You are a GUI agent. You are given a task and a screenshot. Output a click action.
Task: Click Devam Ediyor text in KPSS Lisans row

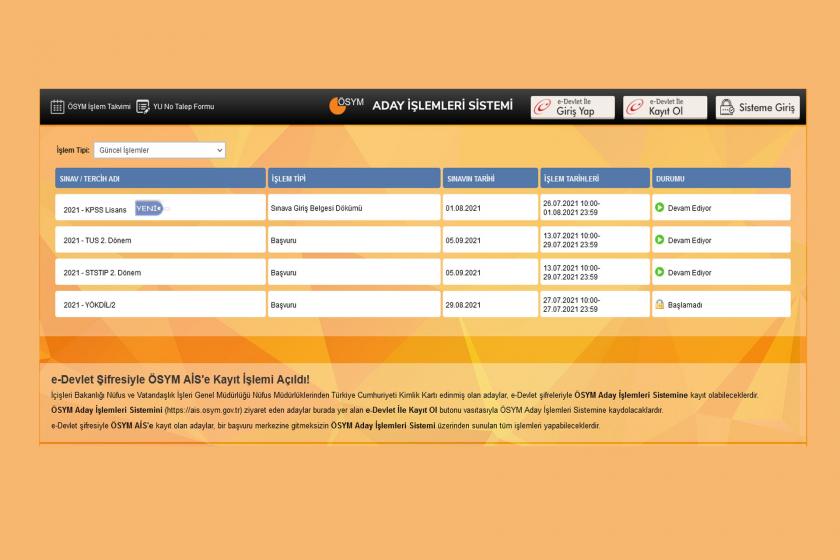pyautogui.click(x=689, y=208)
